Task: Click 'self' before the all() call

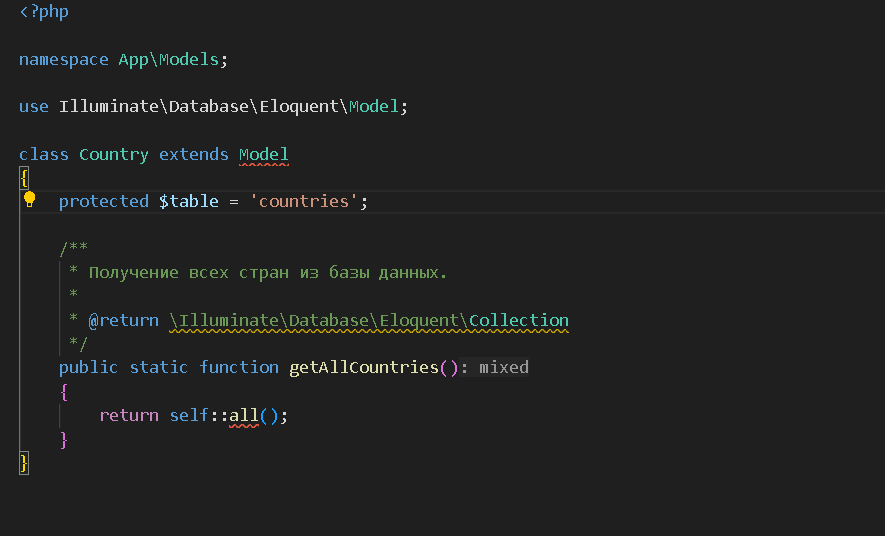Action: click(x=189, y=415)
